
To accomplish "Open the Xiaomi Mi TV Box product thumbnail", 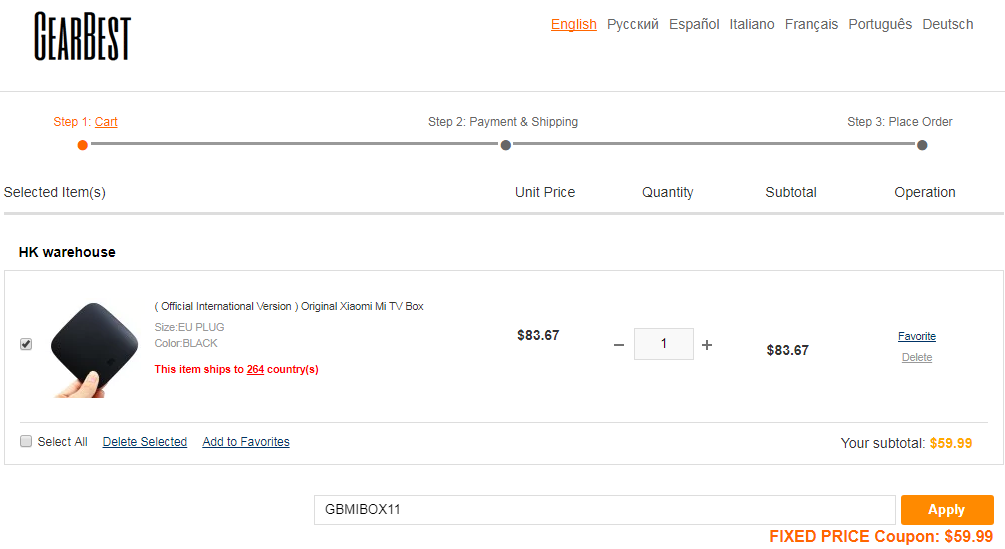I will (x=94, y=350).
